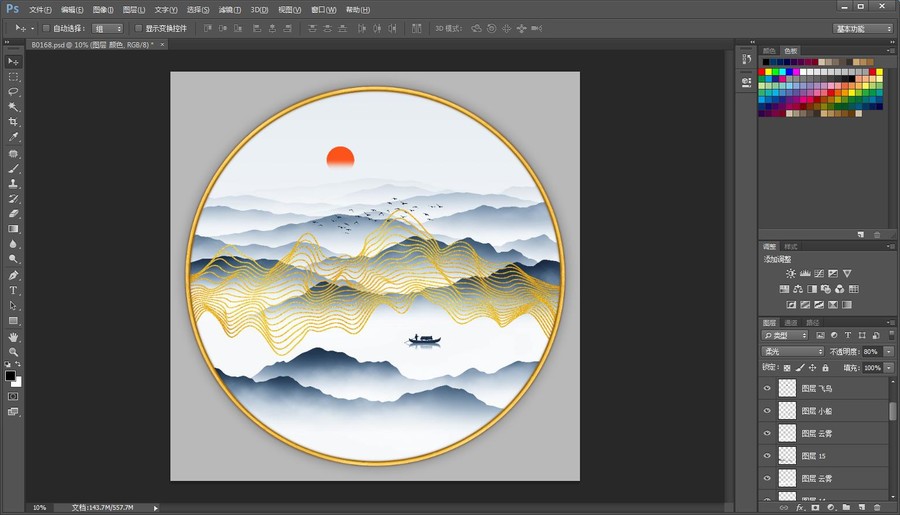Screen dimensions: 900x515
Task: Toggle lock transparent pixels
Action: (787, 368)
